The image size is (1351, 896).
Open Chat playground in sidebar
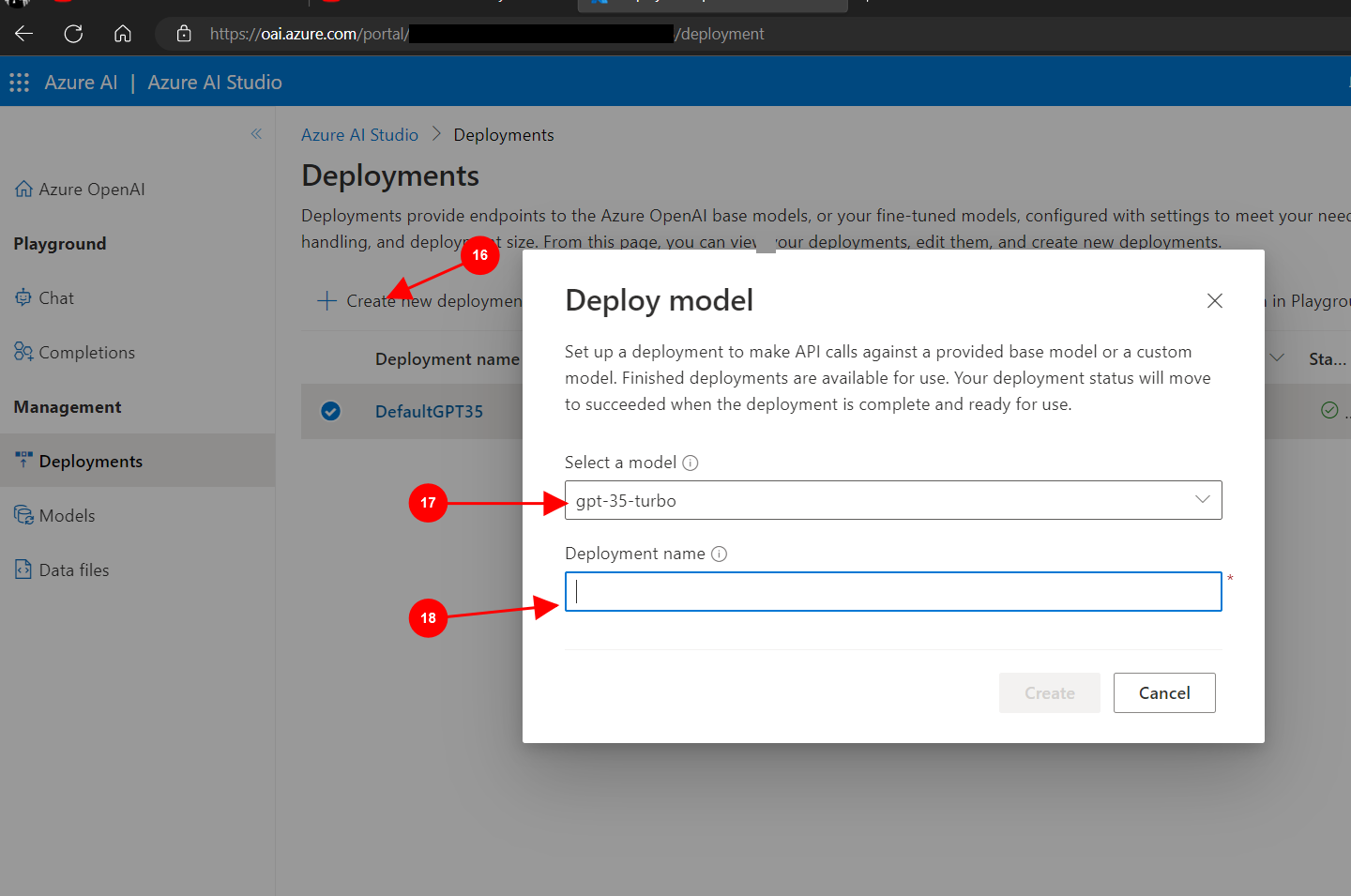pyautogui.click(x=55, y=298)
